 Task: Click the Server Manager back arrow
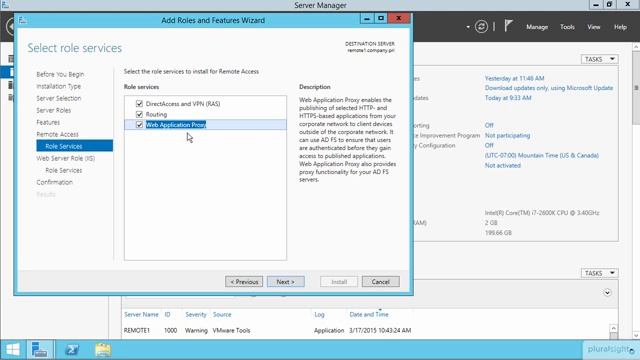click(x=10, y=27)
